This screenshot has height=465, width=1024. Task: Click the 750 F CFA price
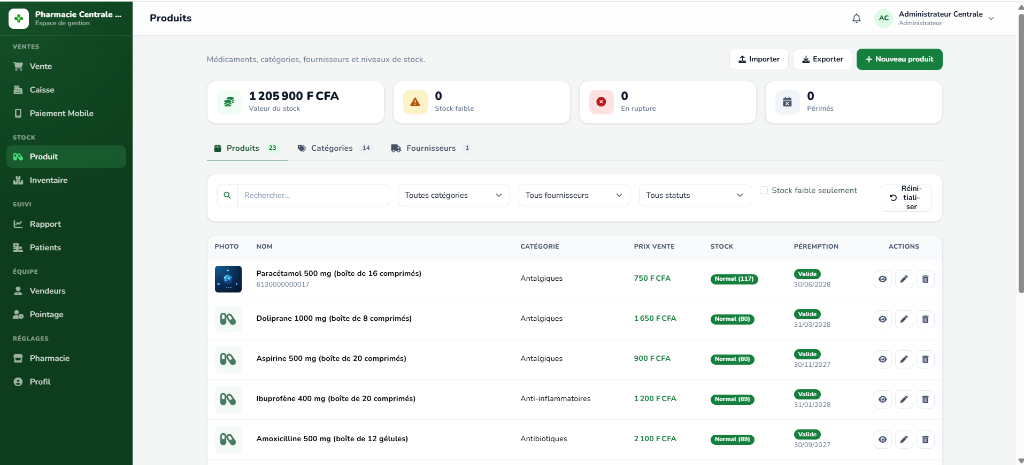[652, 278]
